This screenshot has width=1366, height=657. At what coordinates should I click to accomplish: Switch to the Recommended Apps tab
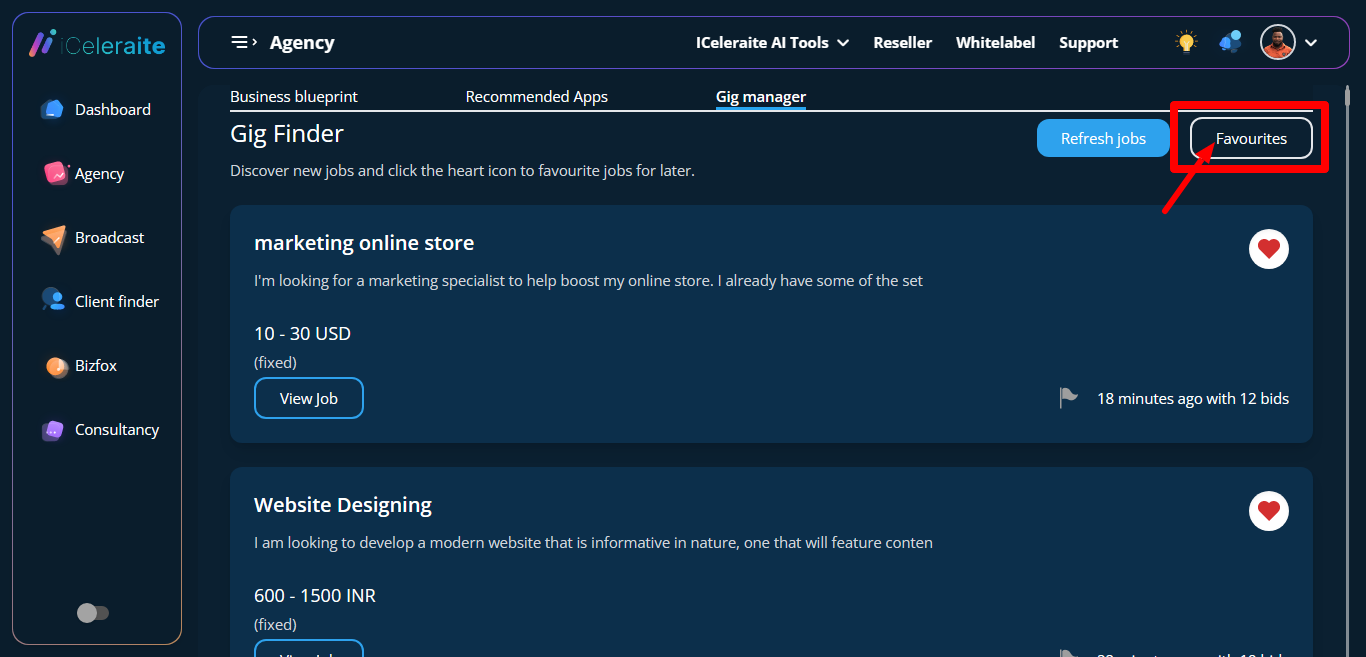(x=536, y=97)
